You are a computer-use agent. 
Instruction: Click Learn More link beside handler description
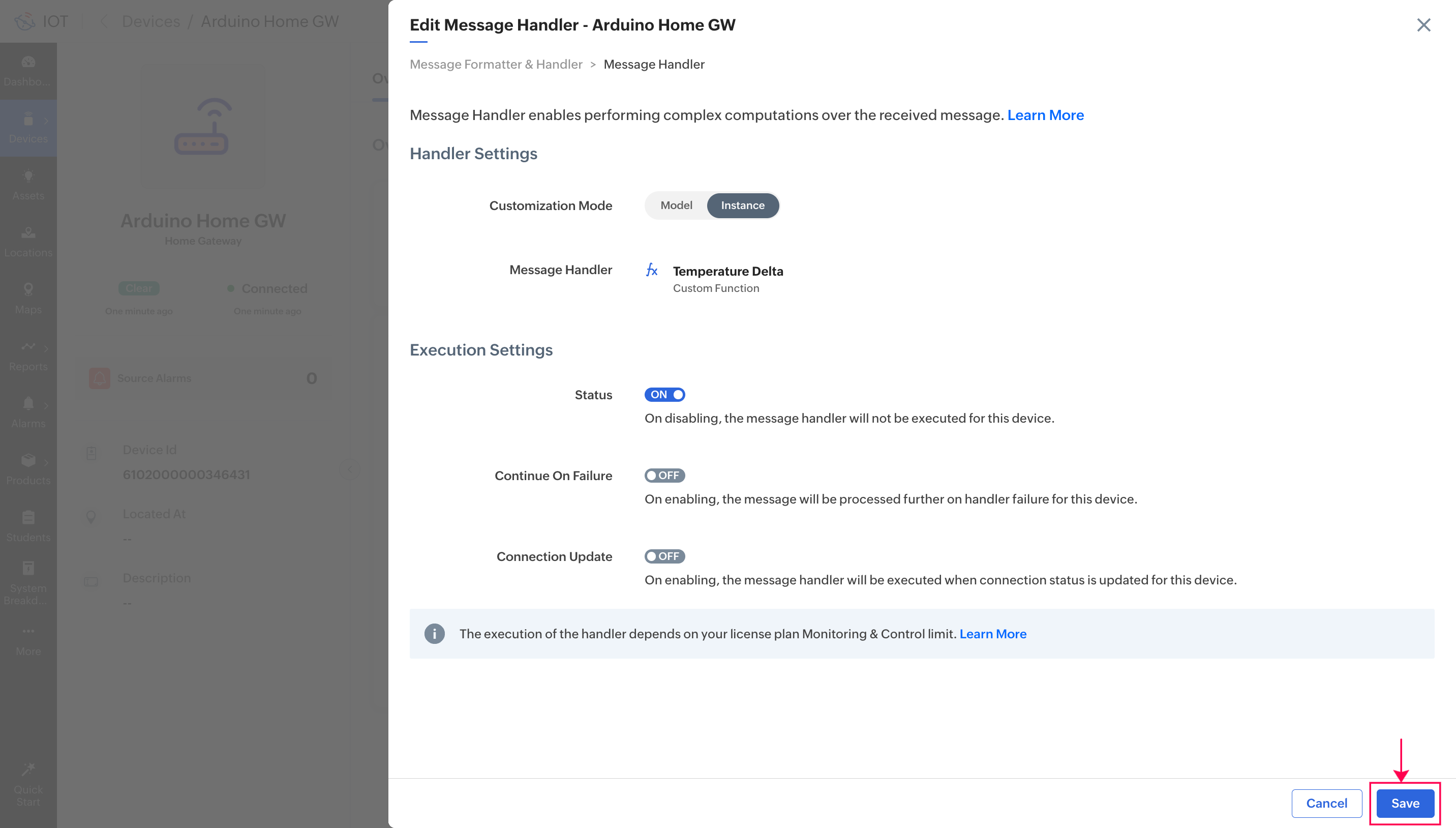click(1045, 115)
